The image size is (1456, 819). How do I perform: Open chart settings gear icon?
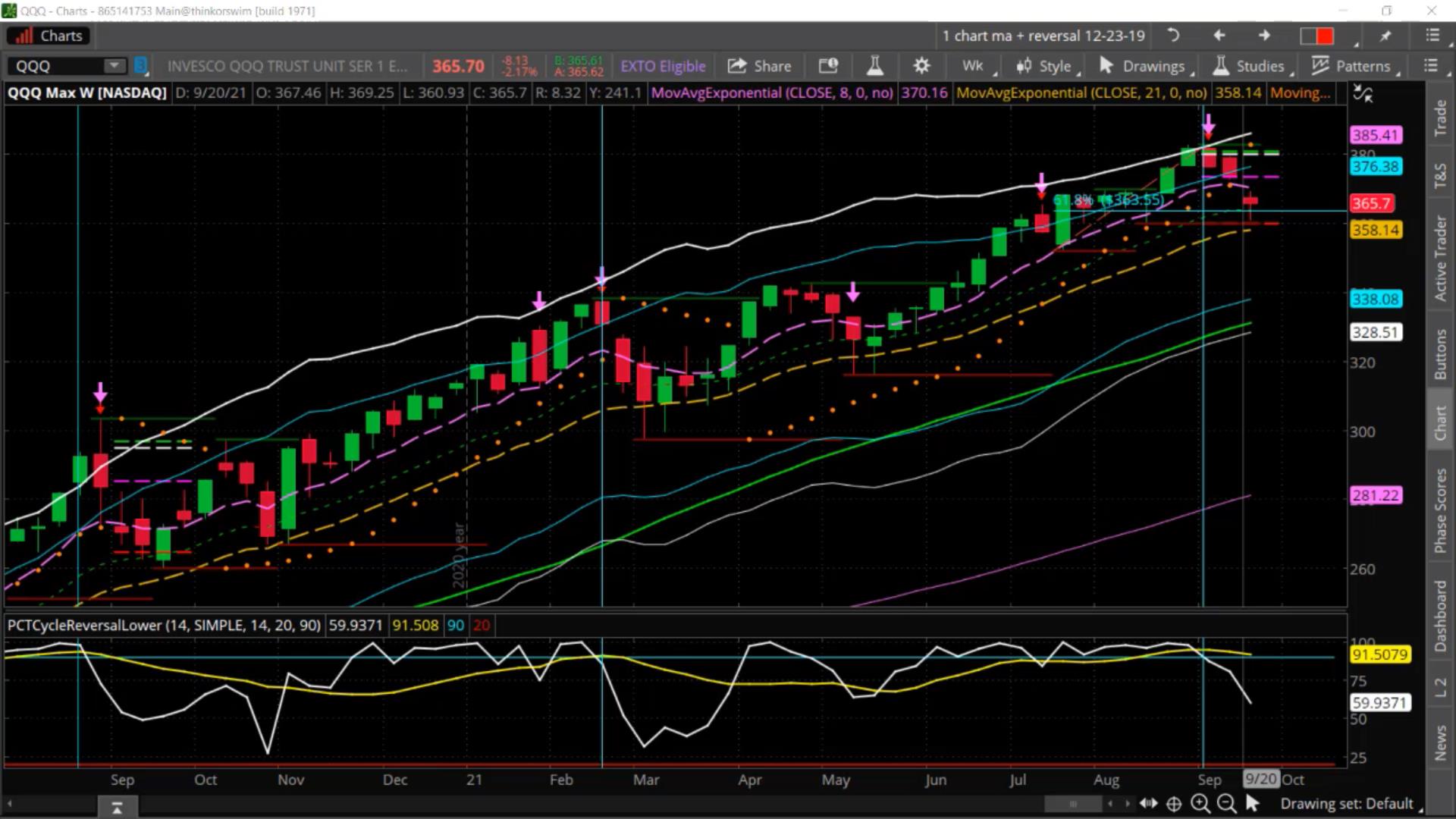point(921,66)
